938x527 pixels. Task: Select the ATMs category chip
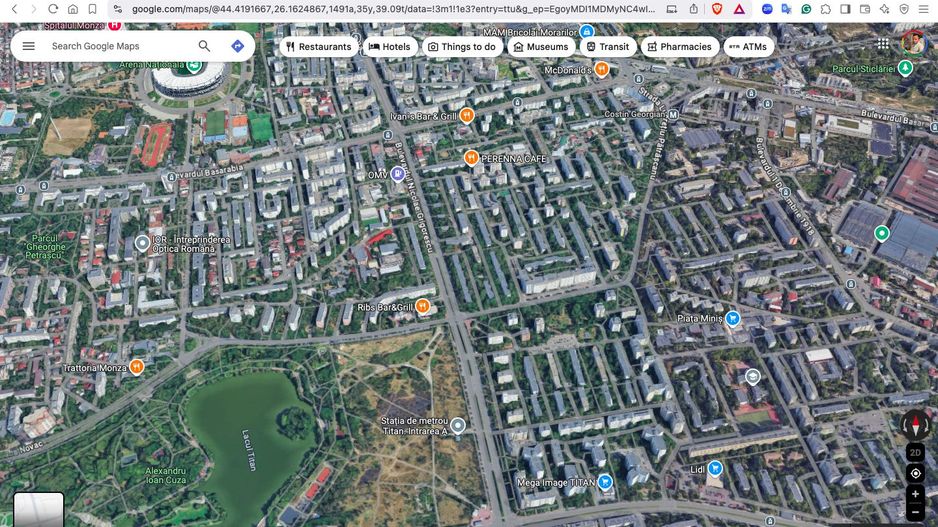748,47
